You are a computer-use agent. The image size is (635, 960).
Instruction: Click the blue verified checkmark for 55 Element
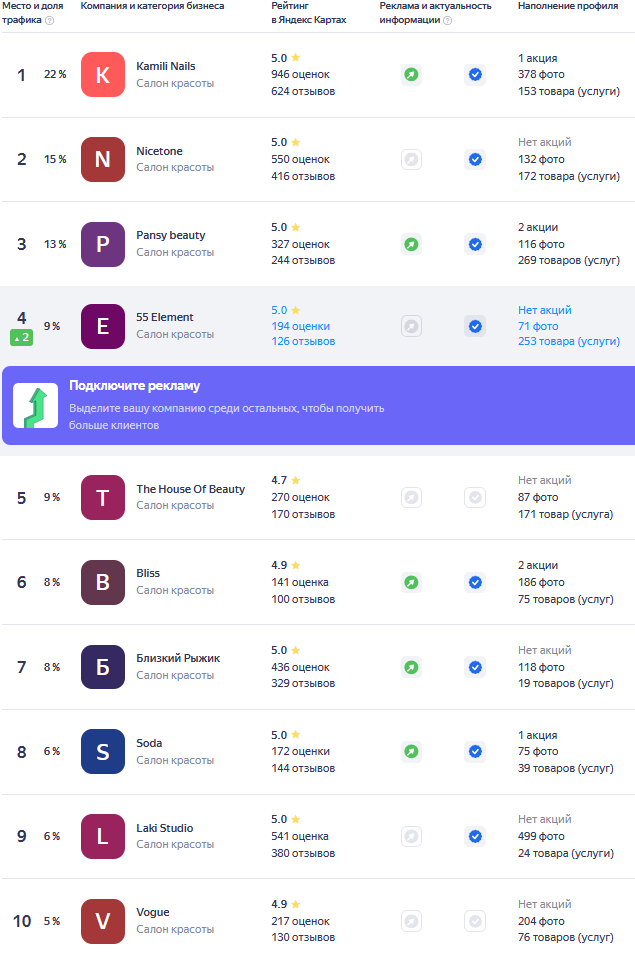pos(475,326)
